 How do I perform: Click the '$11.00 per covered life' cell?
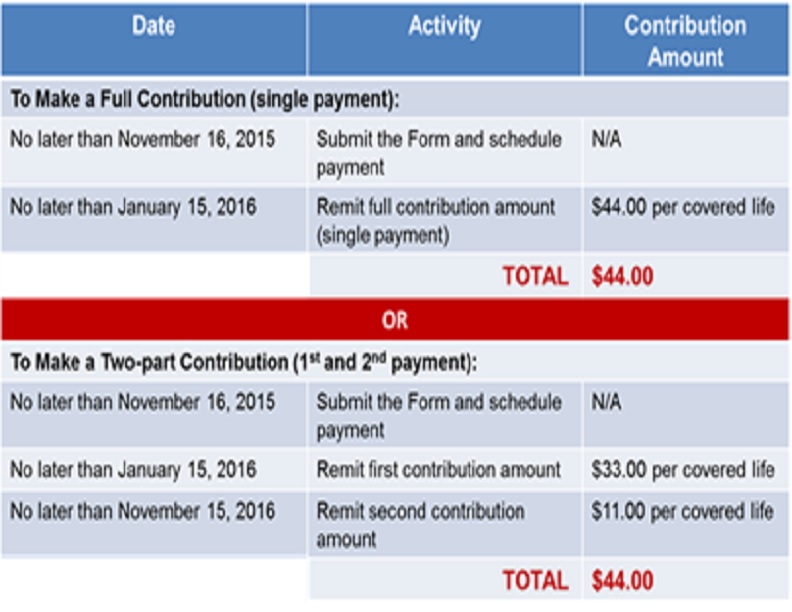[683, 511]
